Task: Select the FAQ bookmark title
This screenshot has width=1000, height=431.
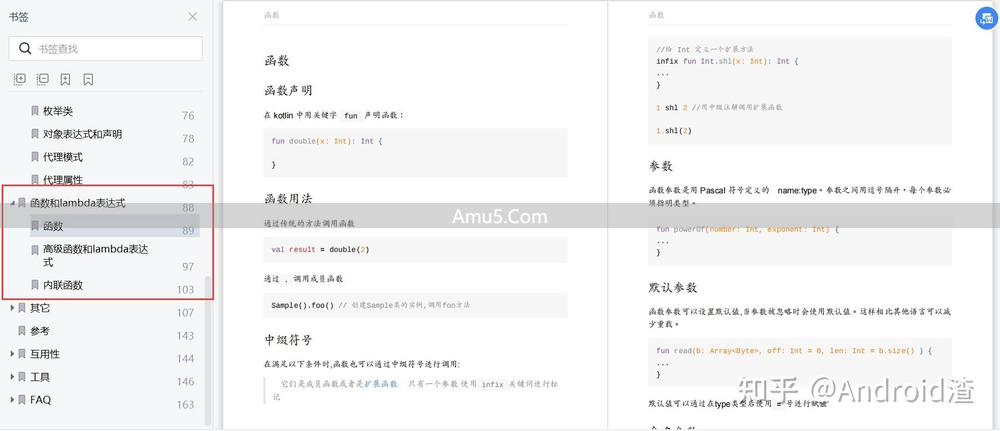Action: point(40,400)
